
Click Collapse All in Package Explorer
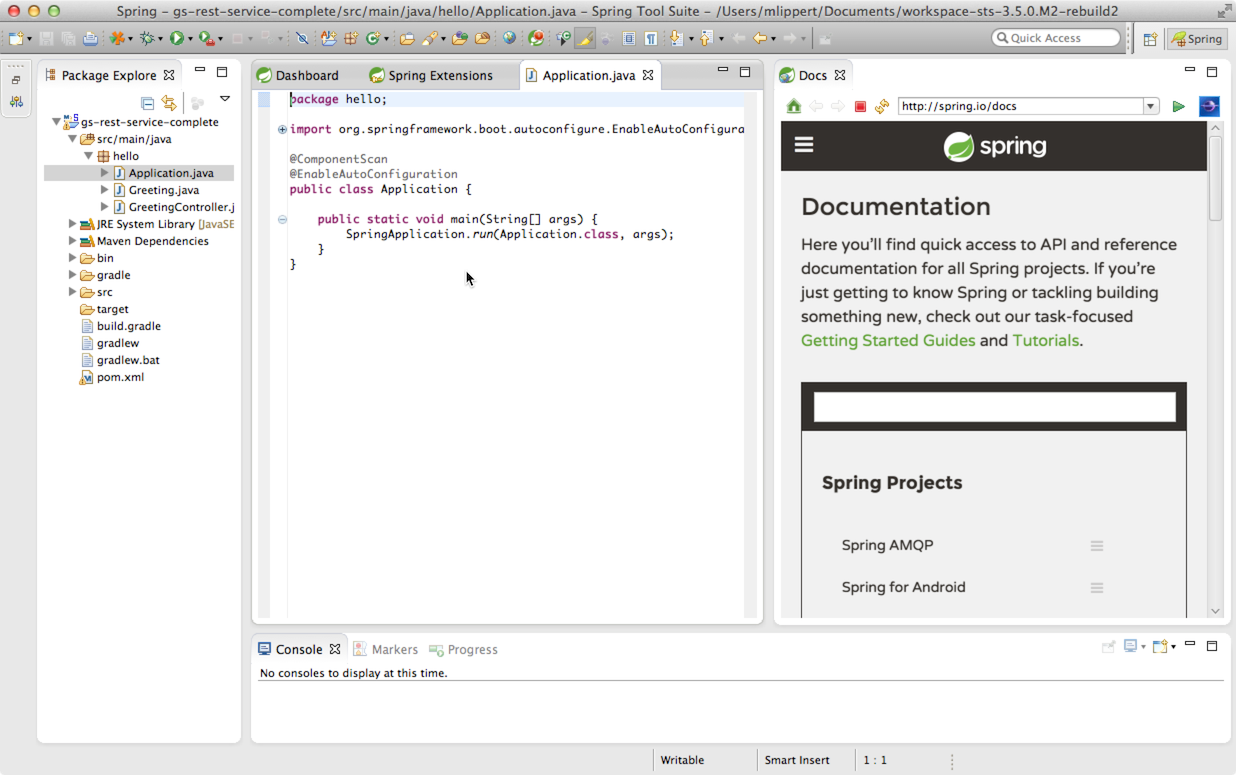tap(147, 103)
